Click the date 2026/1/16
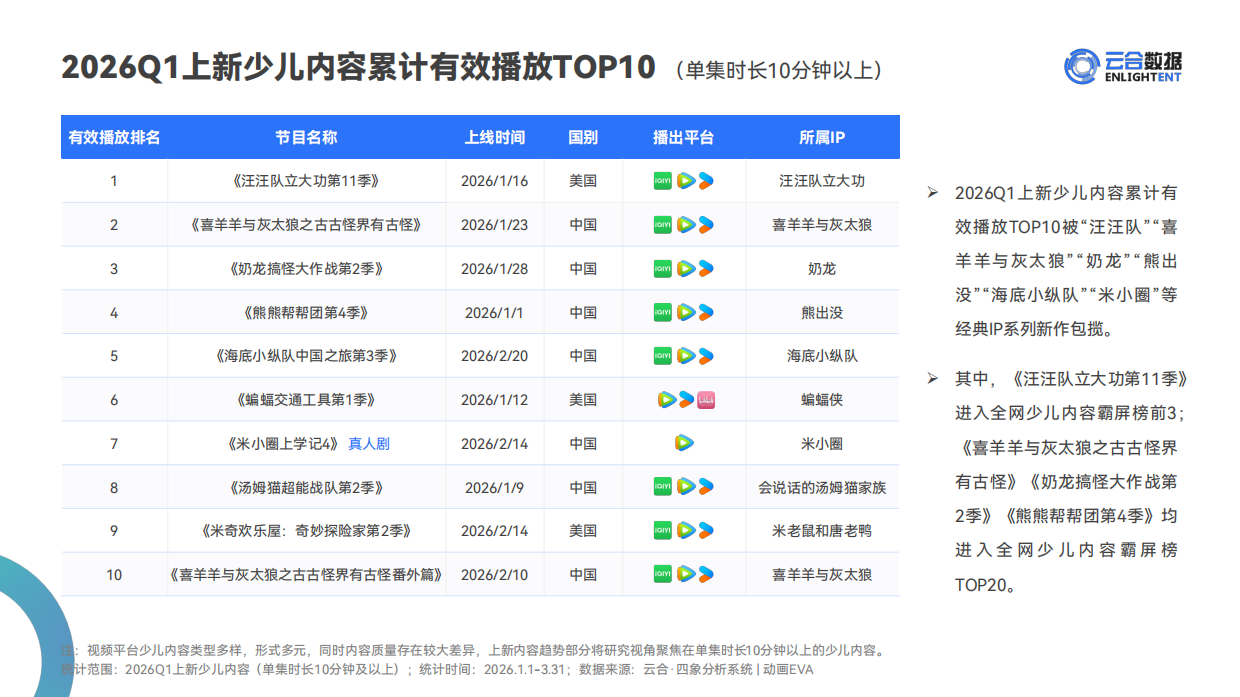 click(x=494, y=181)
